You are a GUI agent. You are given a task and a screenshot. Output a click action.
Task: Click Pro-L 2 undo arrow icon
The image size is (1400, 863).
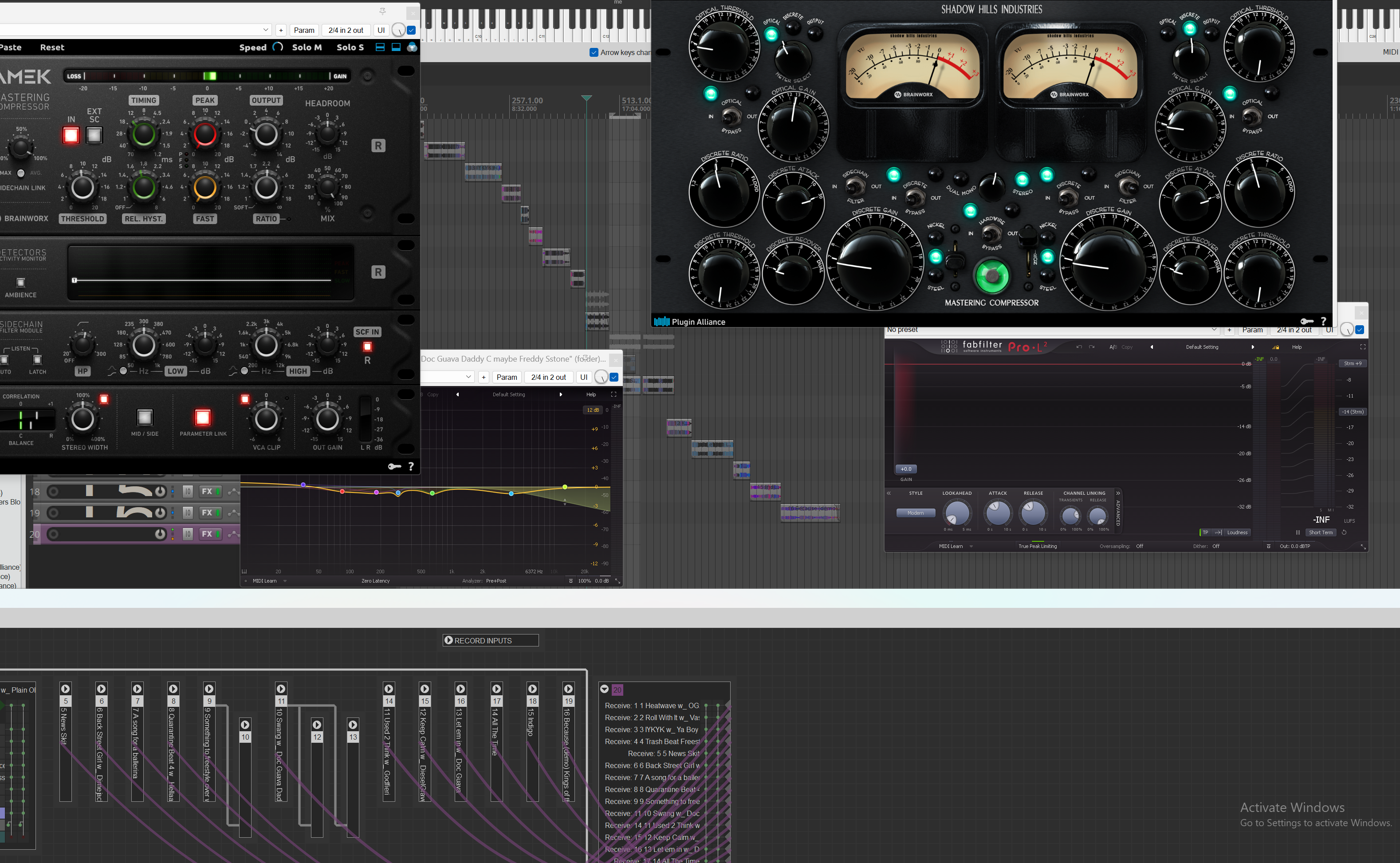tap(1079, 347)
